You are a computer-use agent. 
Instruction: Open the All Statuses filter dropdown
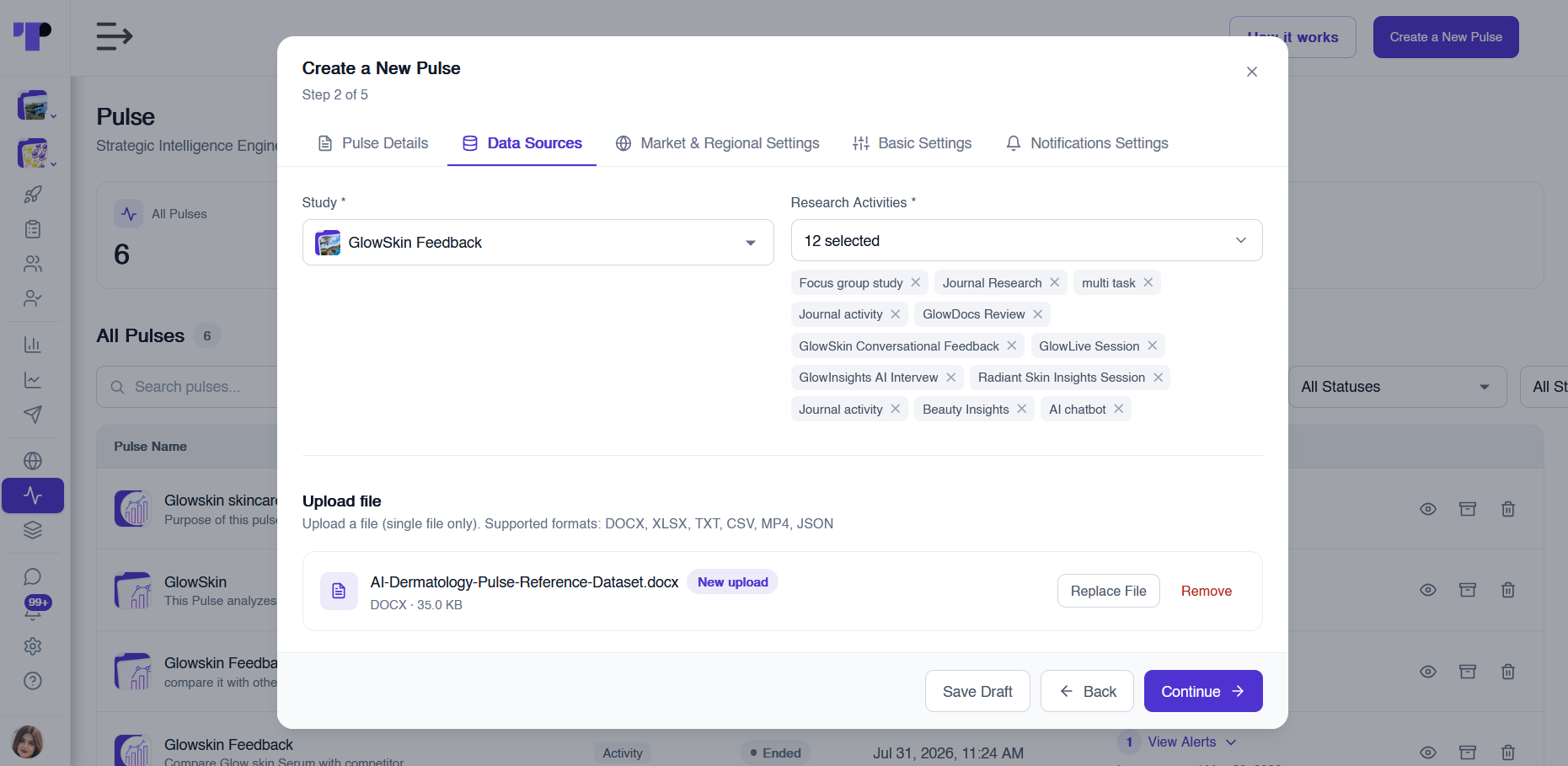click(x=1397, y=387)
